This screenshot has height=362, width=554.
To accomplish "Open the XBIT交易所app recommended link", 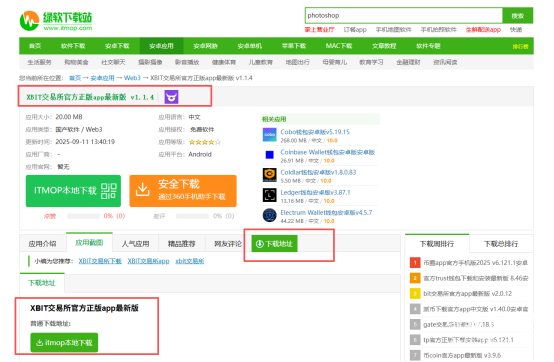I will (148, 261).
